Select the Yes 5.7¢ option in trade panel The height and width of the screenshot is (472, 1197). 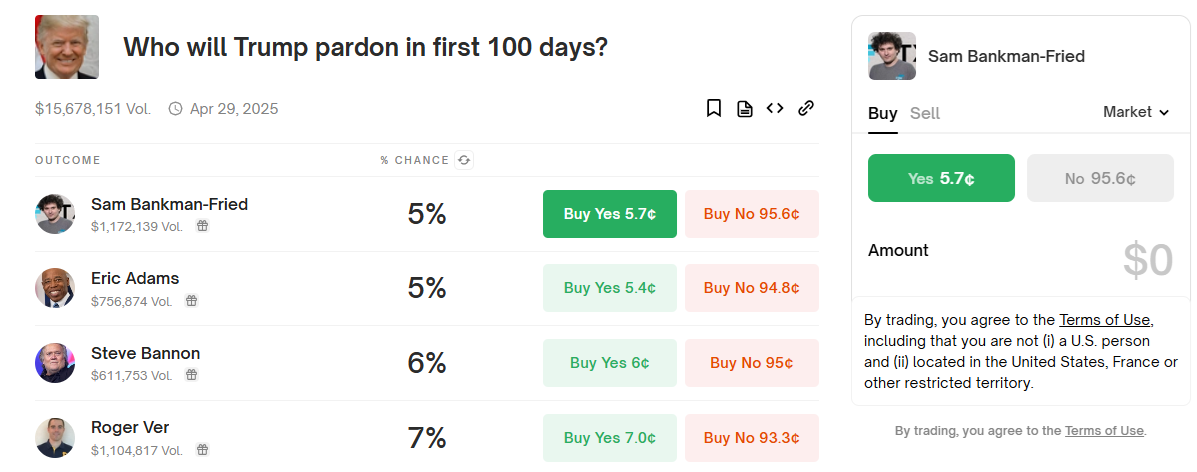tap(941, 178)
